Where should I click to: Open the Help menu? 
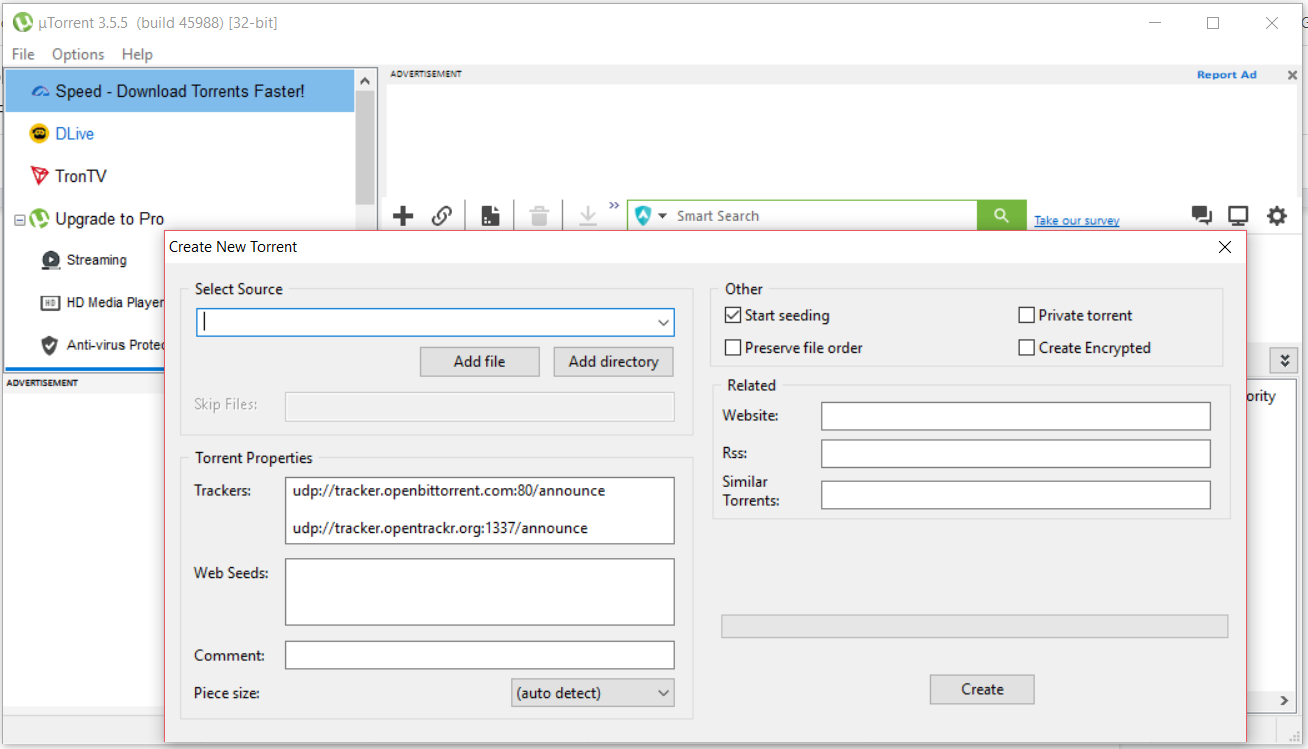pos(137,54)
